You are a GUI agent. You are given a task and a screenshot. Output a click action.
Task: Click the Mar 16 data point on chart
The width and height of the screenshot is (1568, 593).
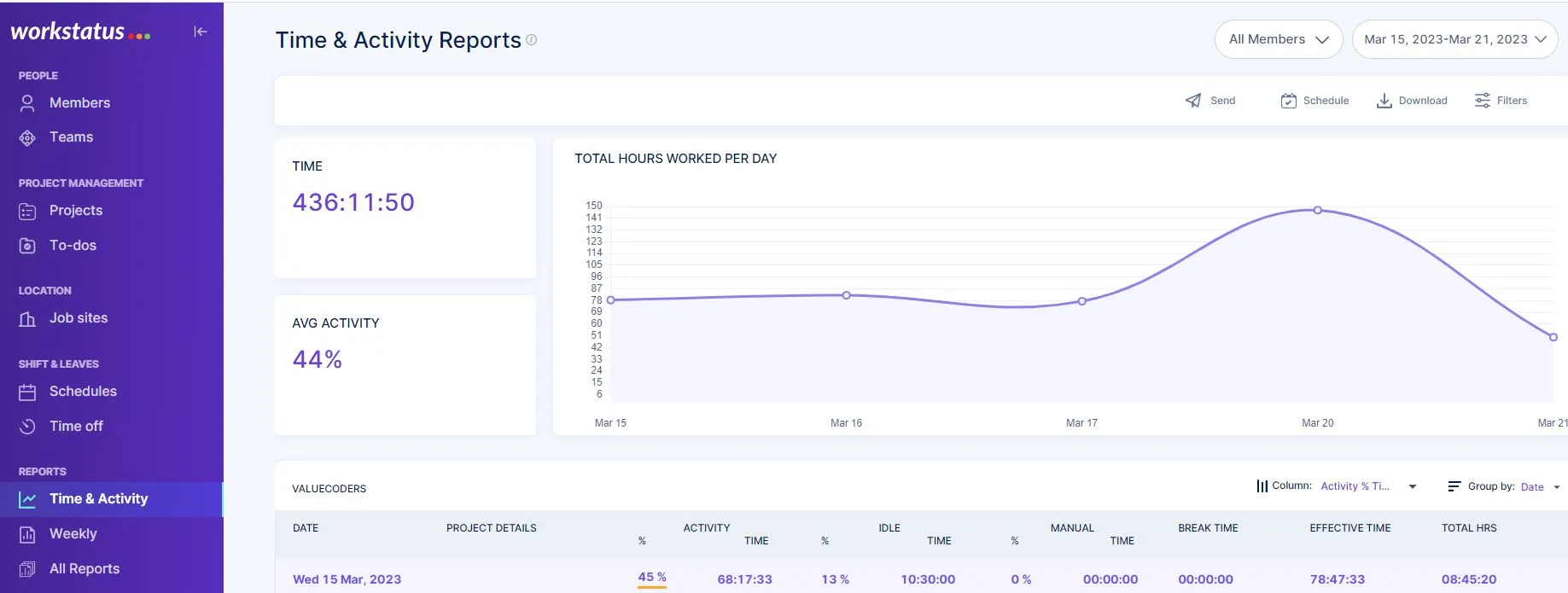pyautogui.click(x=846, y=295)
